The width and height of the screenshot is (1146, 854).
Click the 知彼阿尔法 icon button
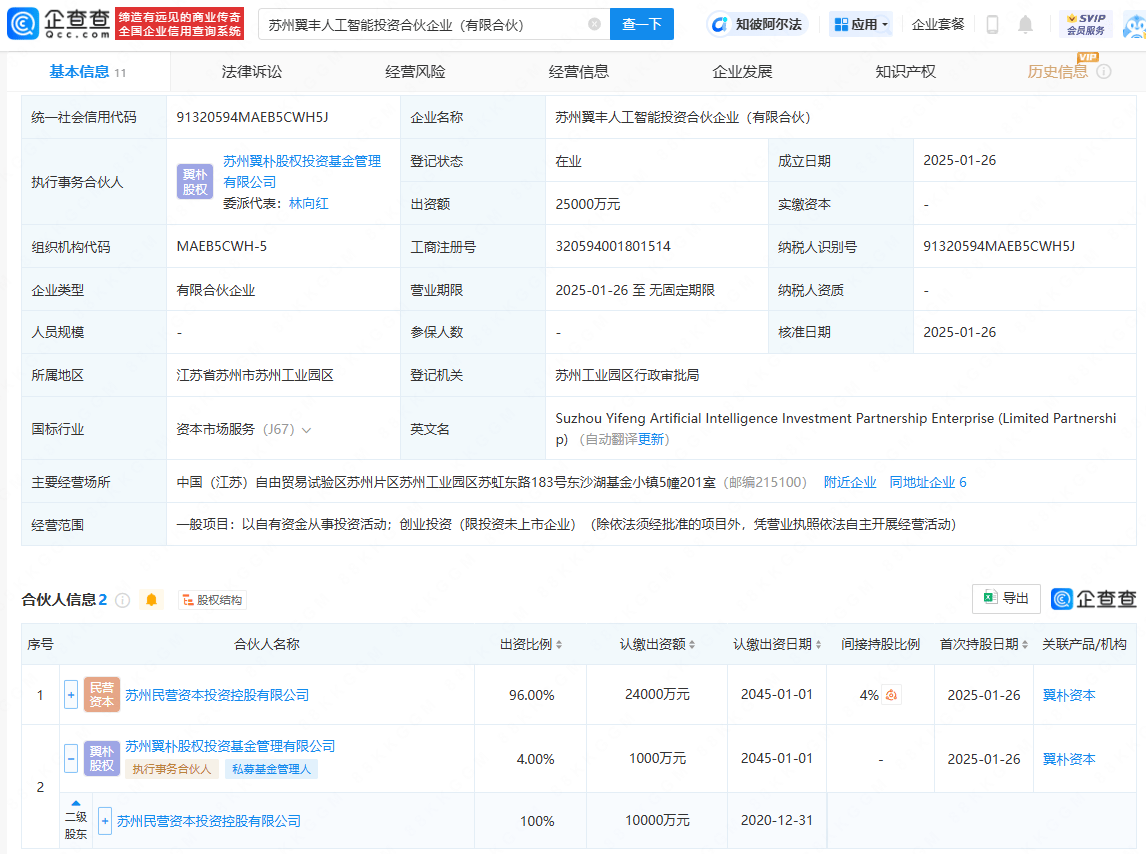757,24
